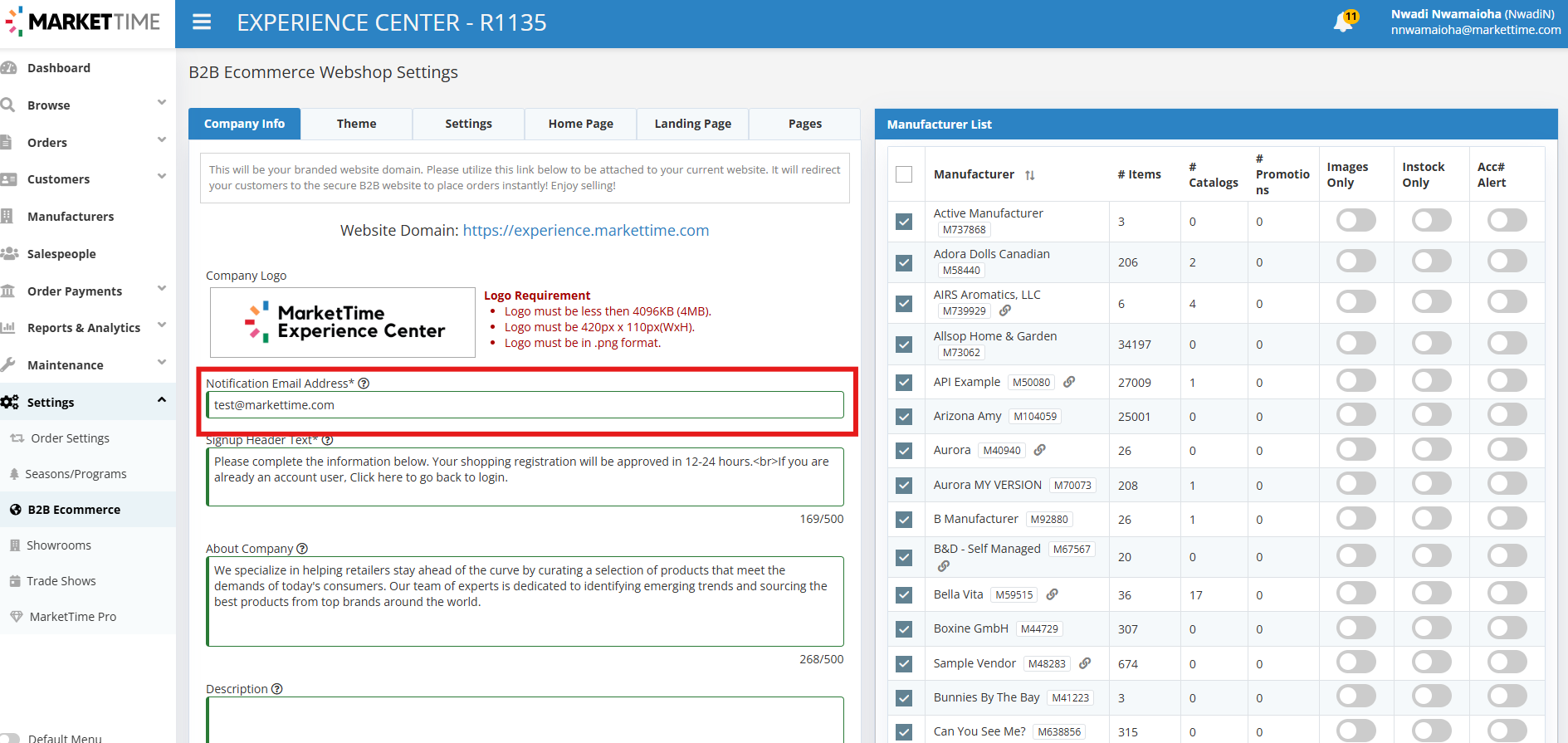This screenshot has width=1568, height=743.
Task: Click the Signup Header Text textarea
Action: pos(525,477)
